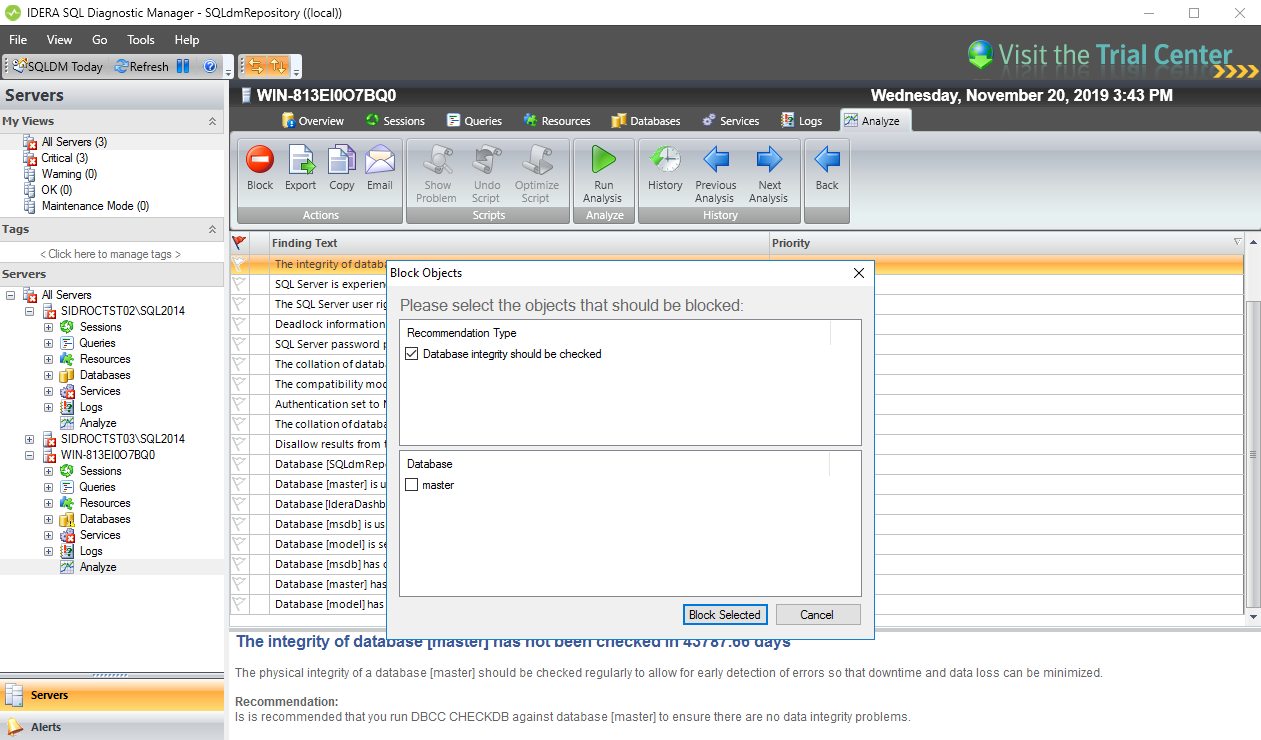Check the master database checkbox

point(412,485)
